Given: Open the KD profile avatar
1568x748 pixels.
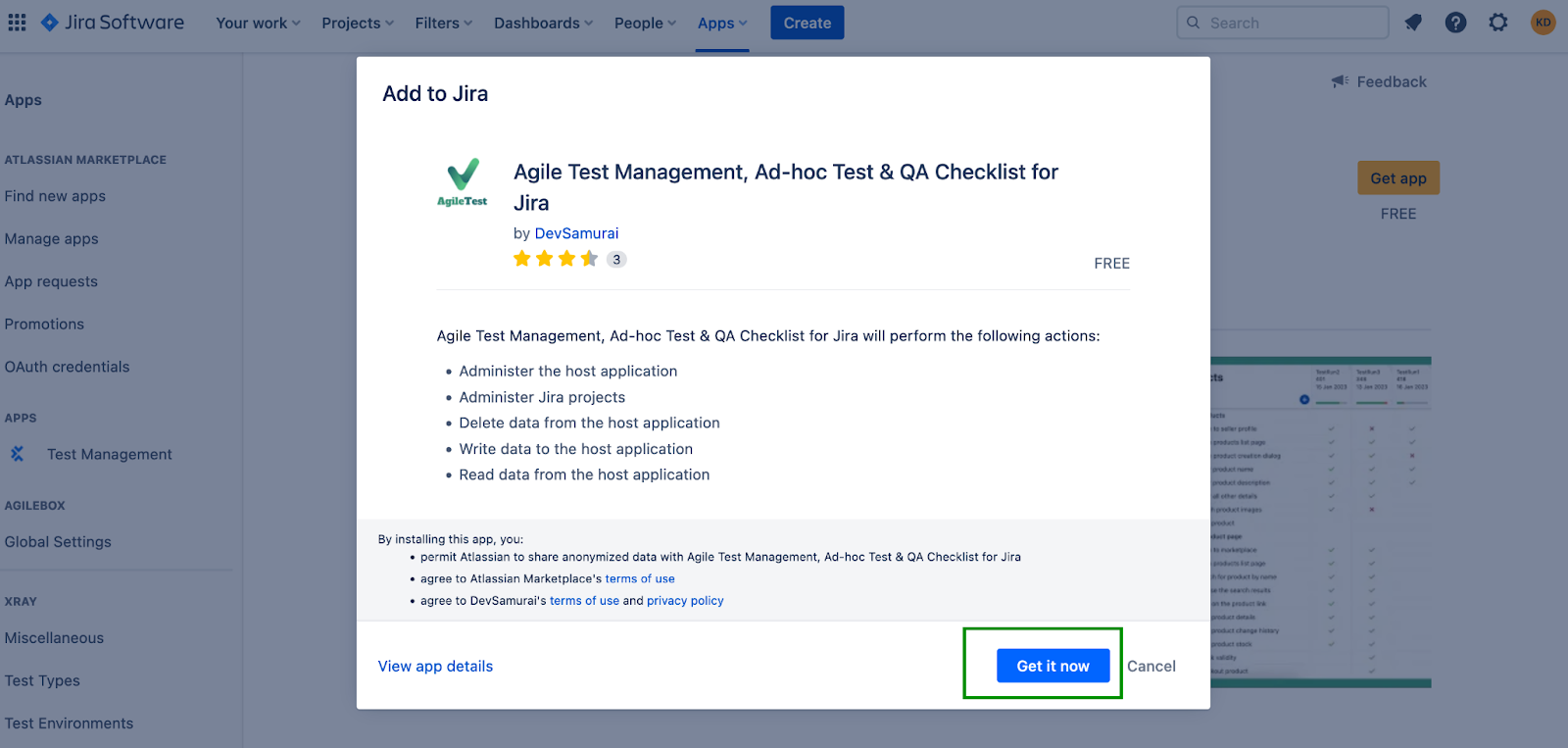Looking at the screenshot, I should click(x=1543, y=23).
